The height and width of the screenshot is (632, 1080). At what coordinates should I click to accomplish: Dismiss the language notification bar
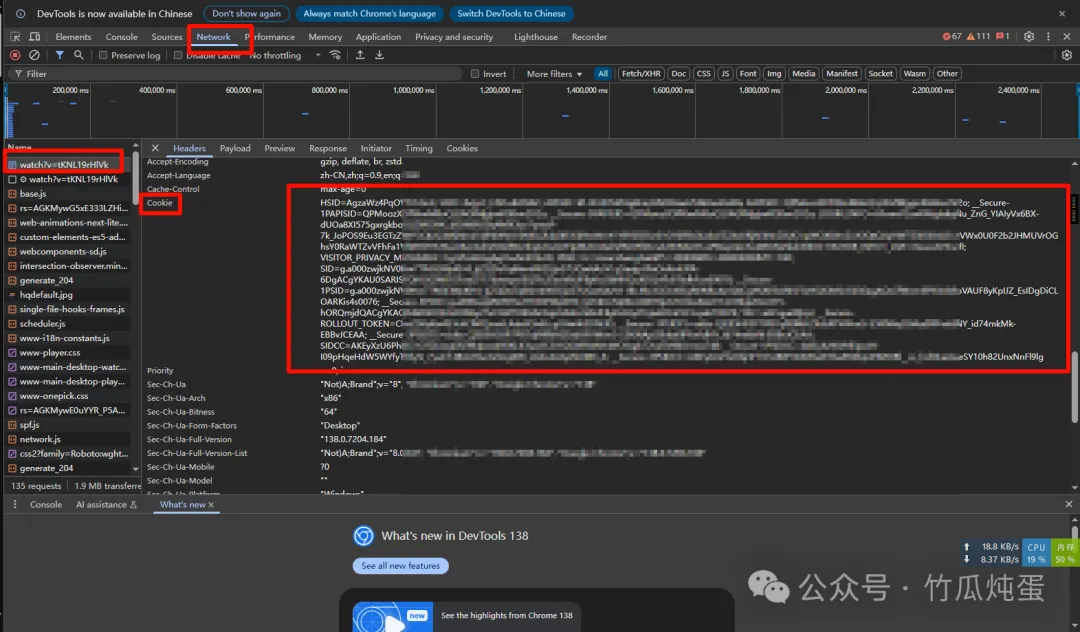tap(1061, 13)
